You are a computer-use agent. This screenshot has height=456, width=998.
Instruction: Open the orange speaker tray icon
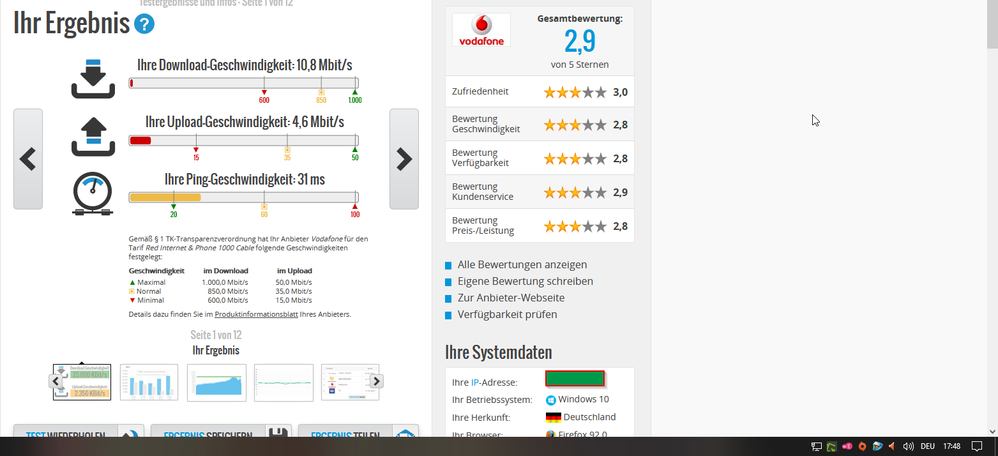892,446
